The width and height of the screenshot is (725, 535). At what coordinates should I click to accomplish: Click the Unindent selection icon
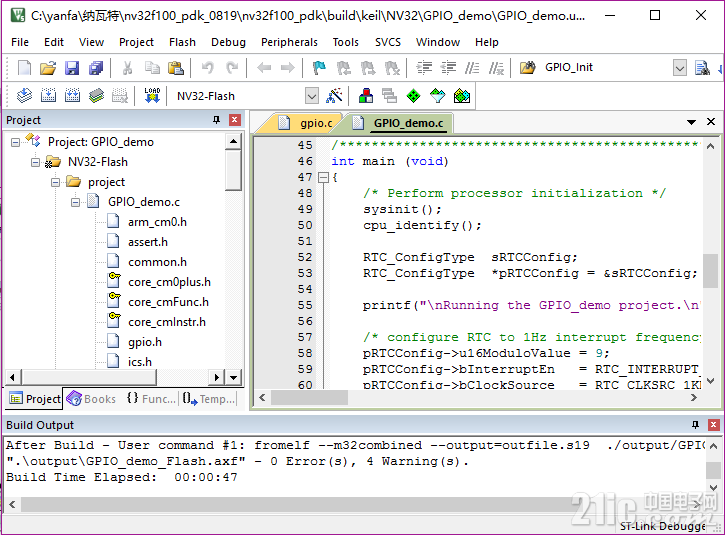tap(448, 68)
